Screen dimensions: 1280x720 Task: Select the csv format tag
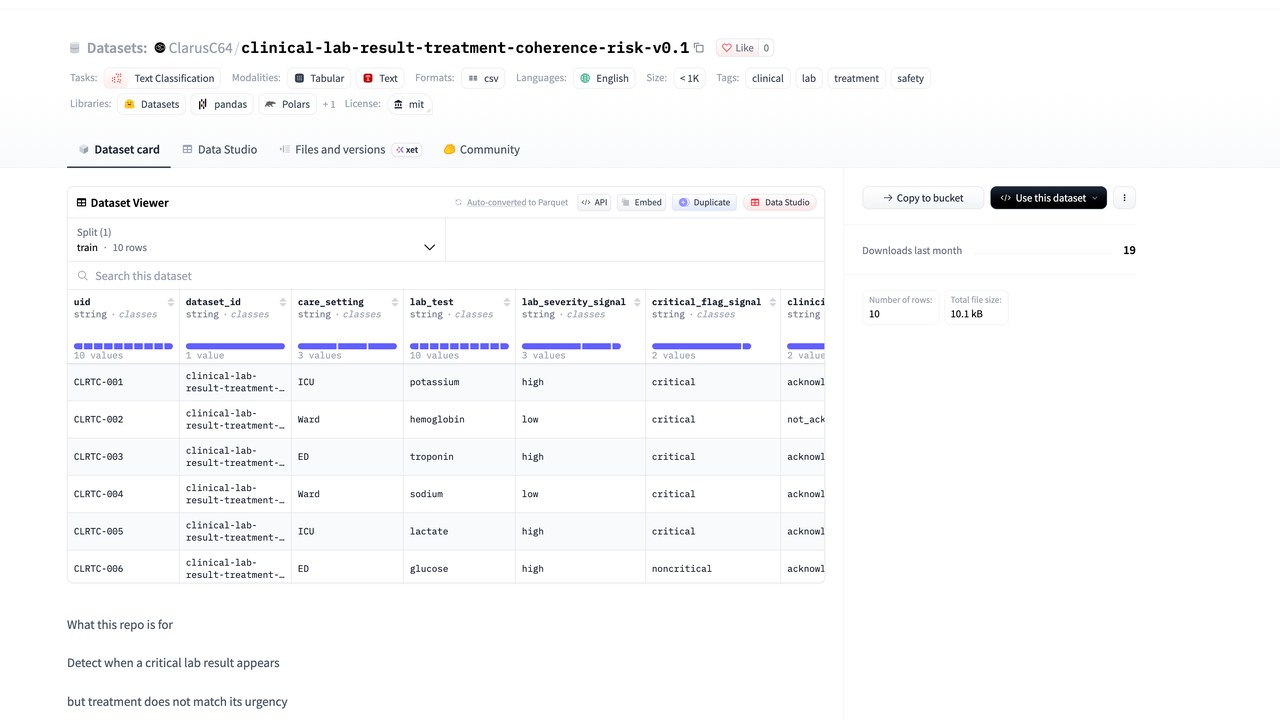(x=483, y=78)
